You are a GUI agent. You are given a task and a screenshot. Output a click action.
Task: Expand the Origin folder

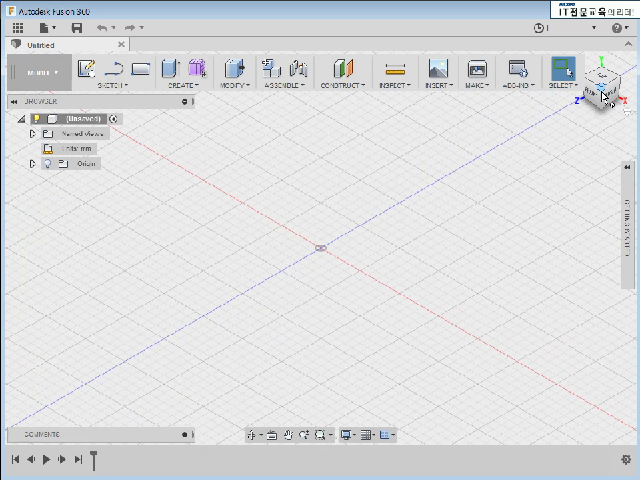(32, 164)
